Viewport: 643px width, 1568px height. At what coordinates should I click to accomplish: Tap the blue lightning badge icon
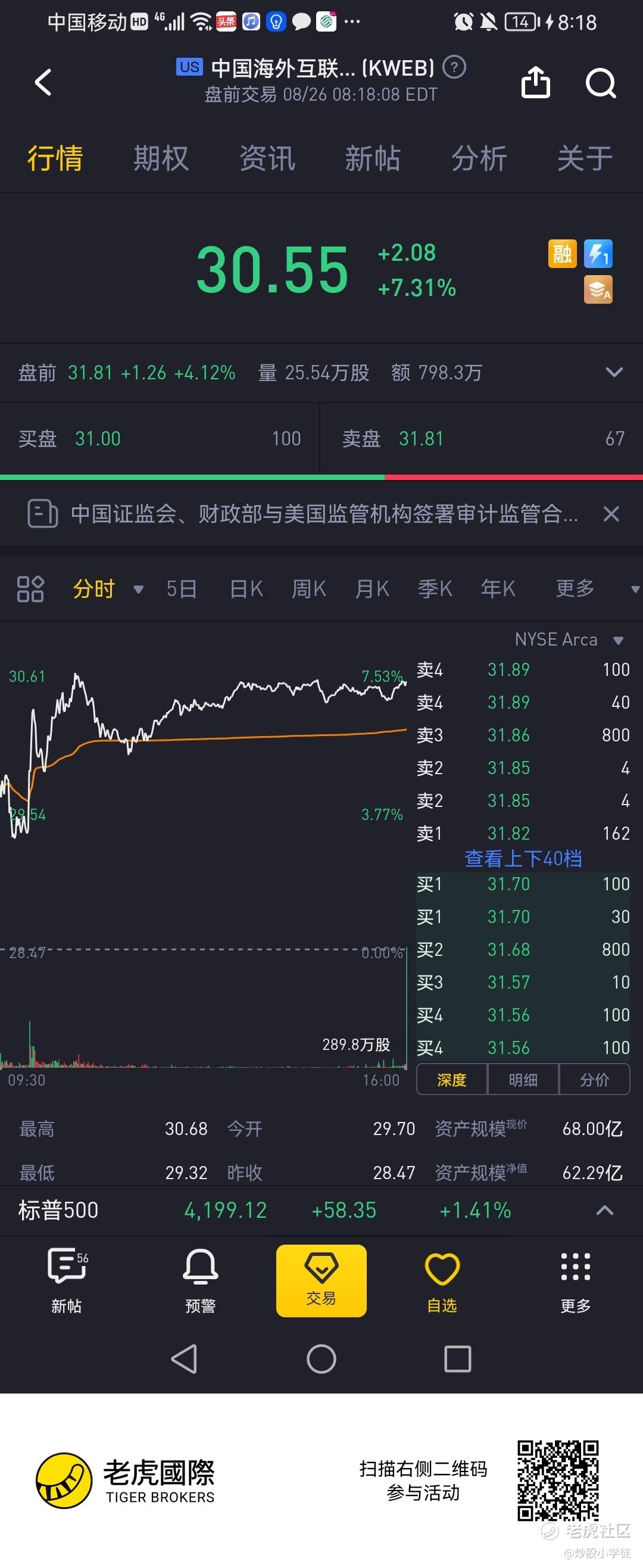[x=598, y=254]
